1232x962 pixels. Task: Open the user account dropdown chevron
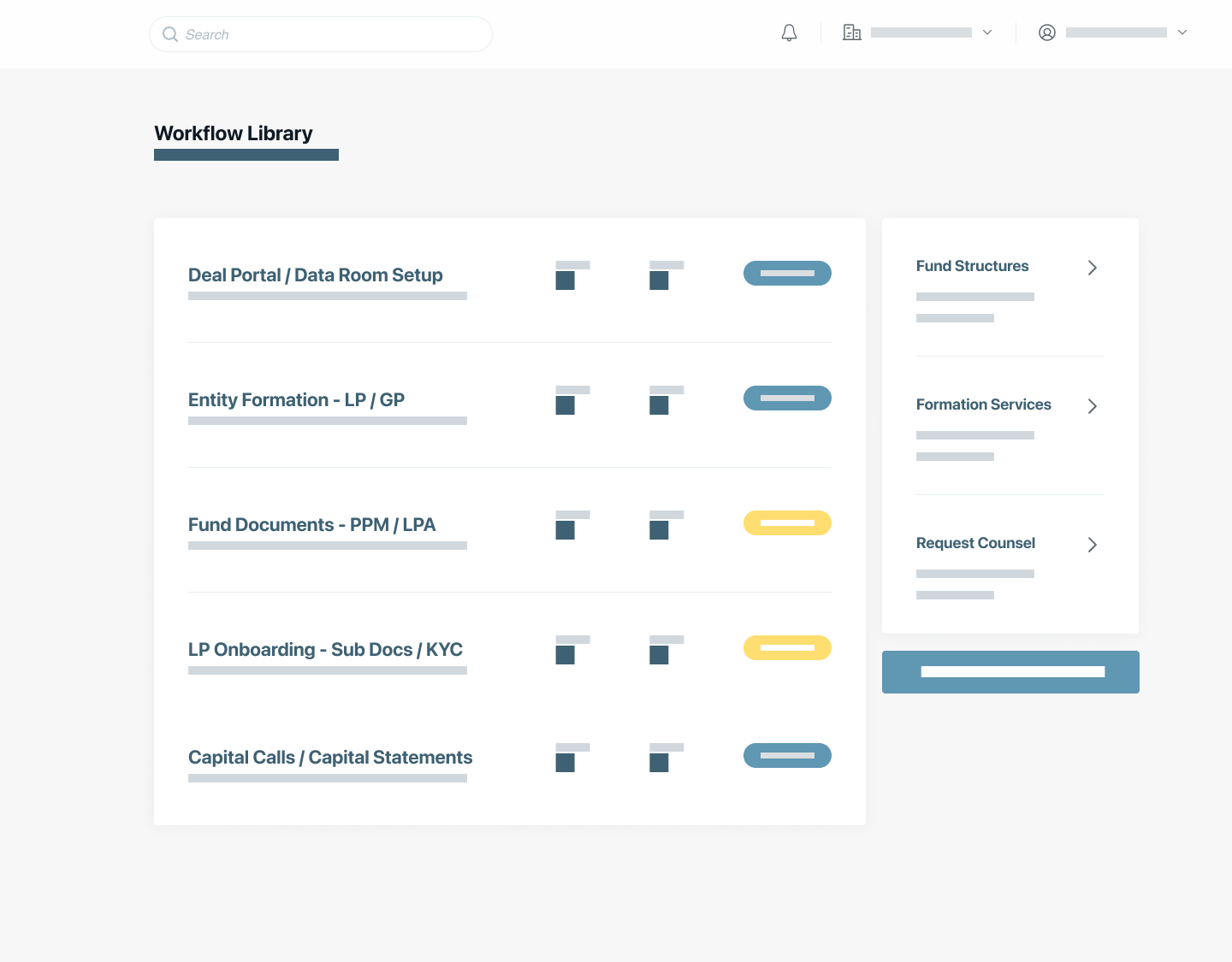pyautogui.click(x=1182, y=32)
